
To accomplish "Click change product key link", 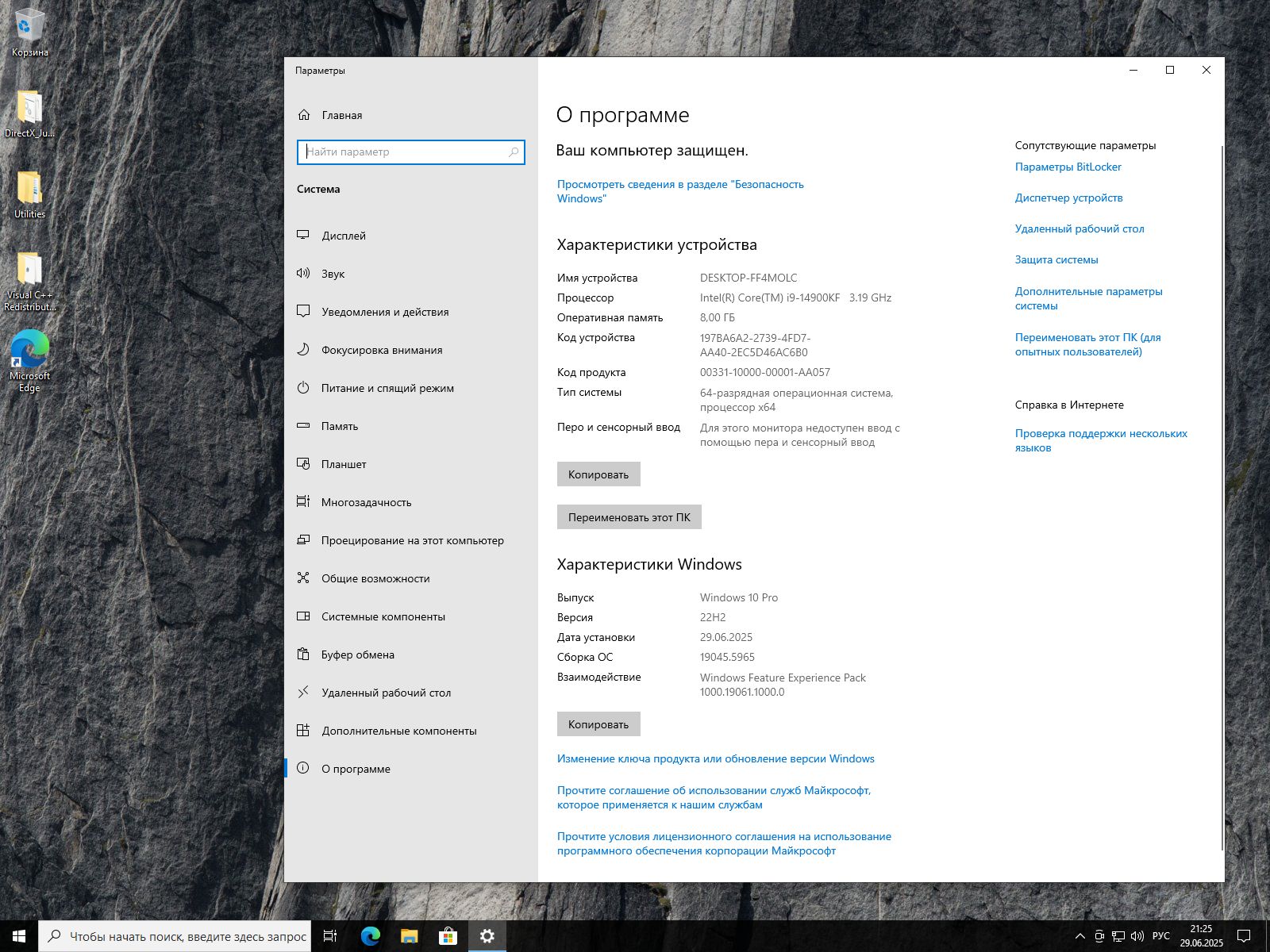I will click(715, 758).
